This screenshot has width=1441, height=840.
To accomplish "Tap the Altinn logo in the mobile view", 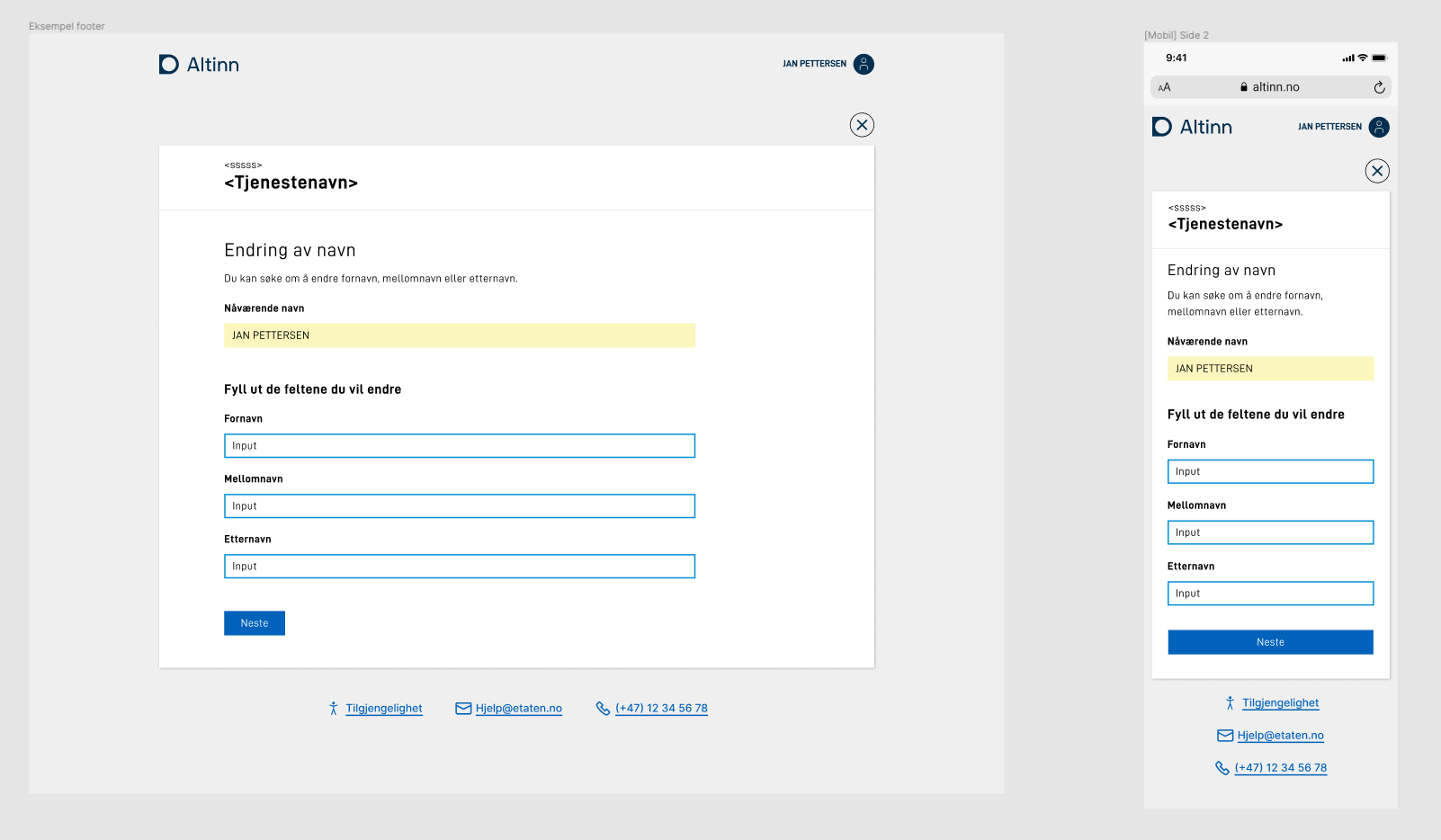I will tap(1191, 127).
